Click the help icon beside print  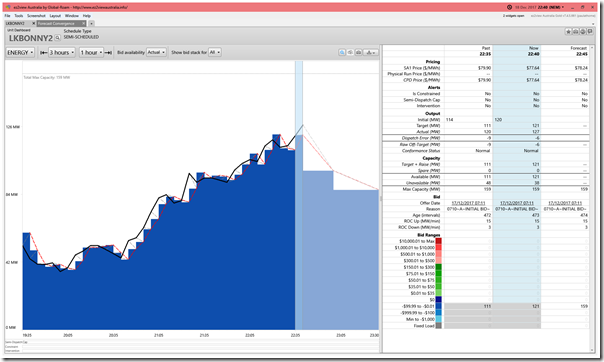coord(583,32)
